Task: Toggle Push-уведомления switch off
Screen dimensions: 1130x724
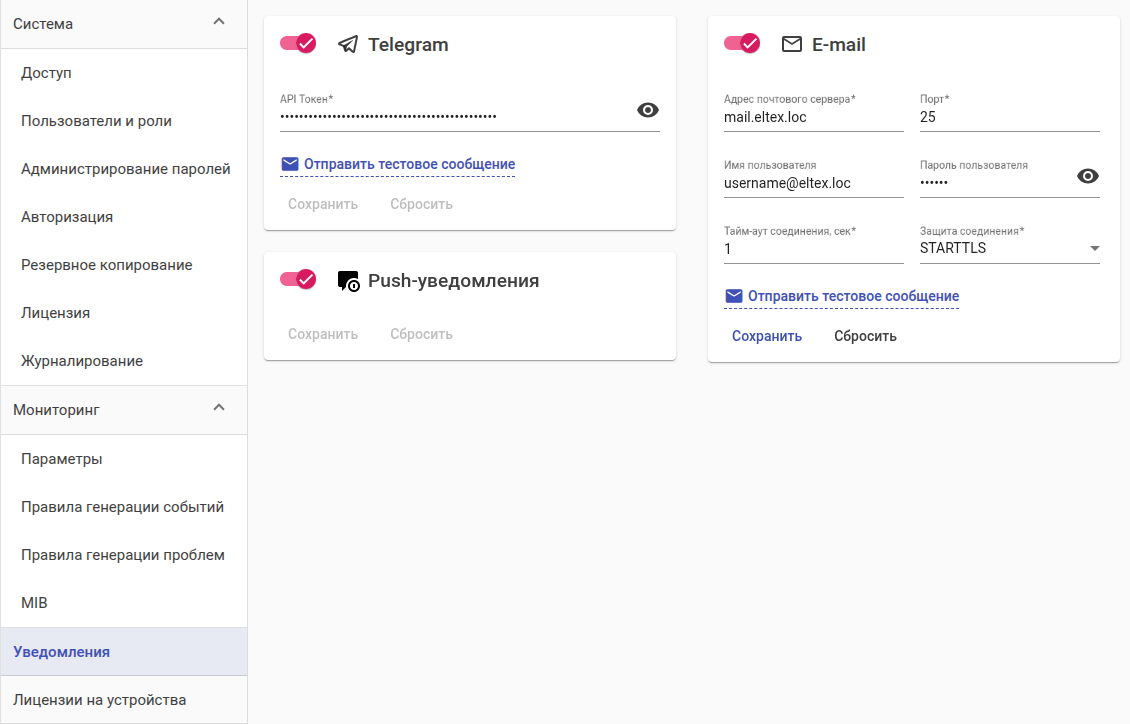Action: tap(298, 280)
